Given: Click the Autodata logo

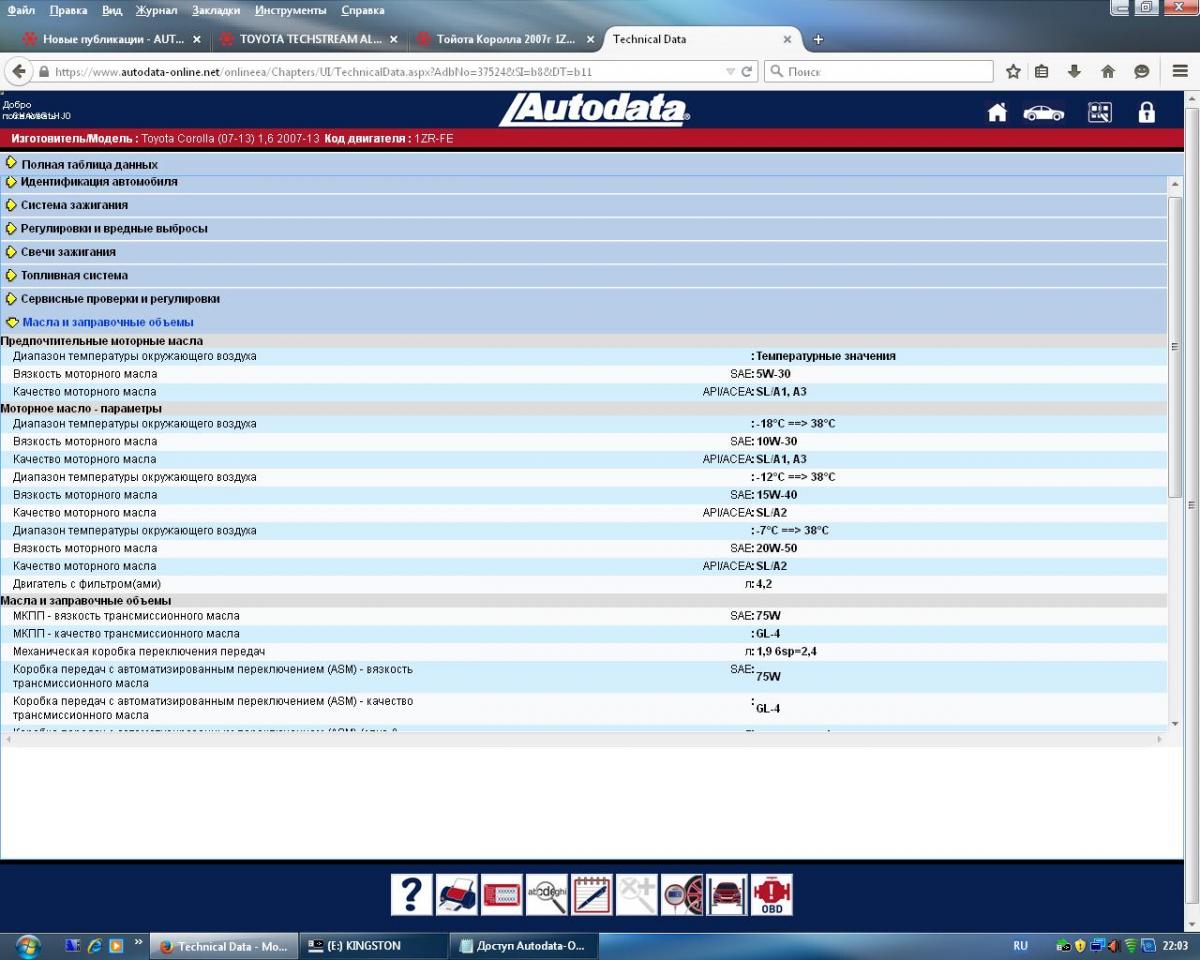Looking at the screenshot, I should (x=594, y=110).
